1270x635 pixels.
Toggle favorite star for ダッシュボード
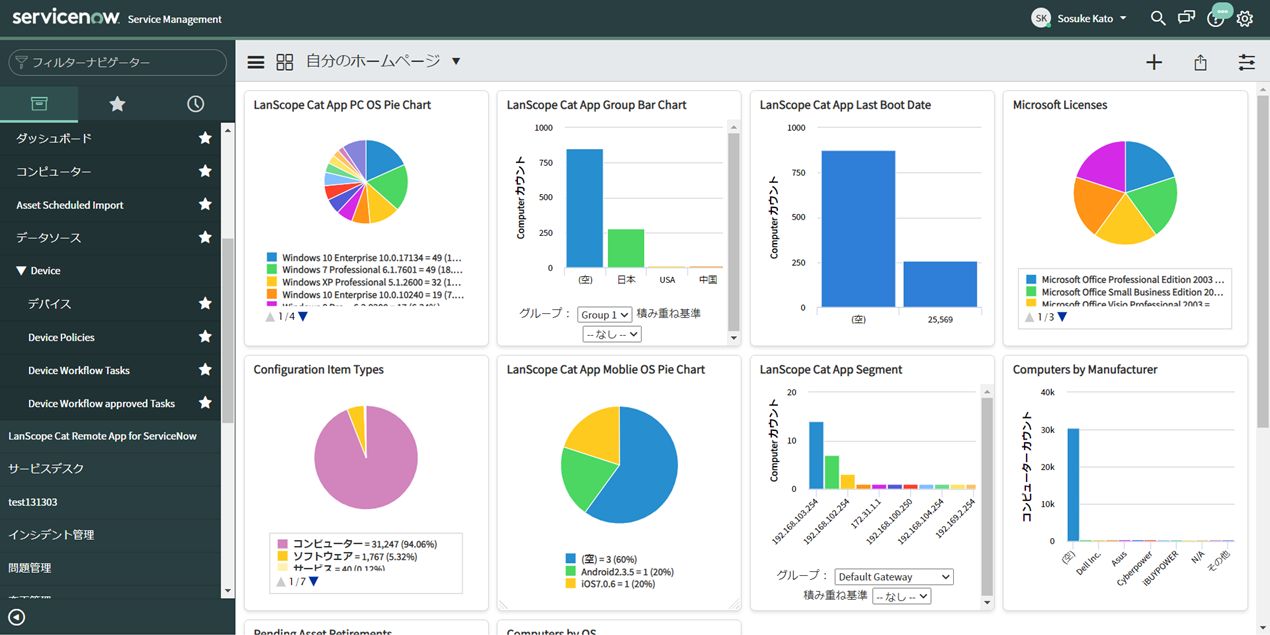pyautogui.click(x=205, y=138)
